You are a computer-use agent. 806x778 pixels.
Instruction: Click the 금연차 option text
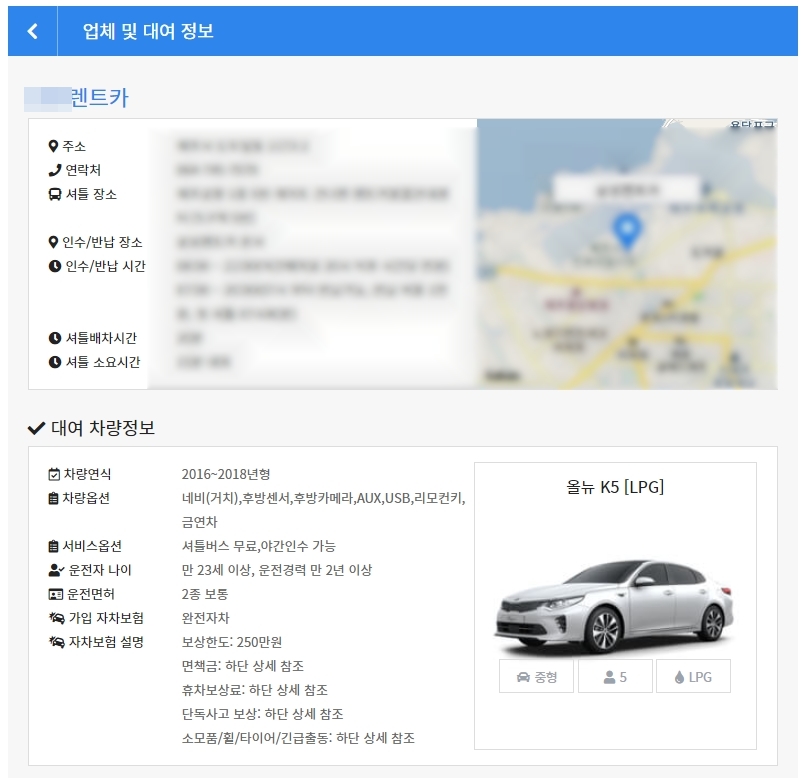pos(199,523)
